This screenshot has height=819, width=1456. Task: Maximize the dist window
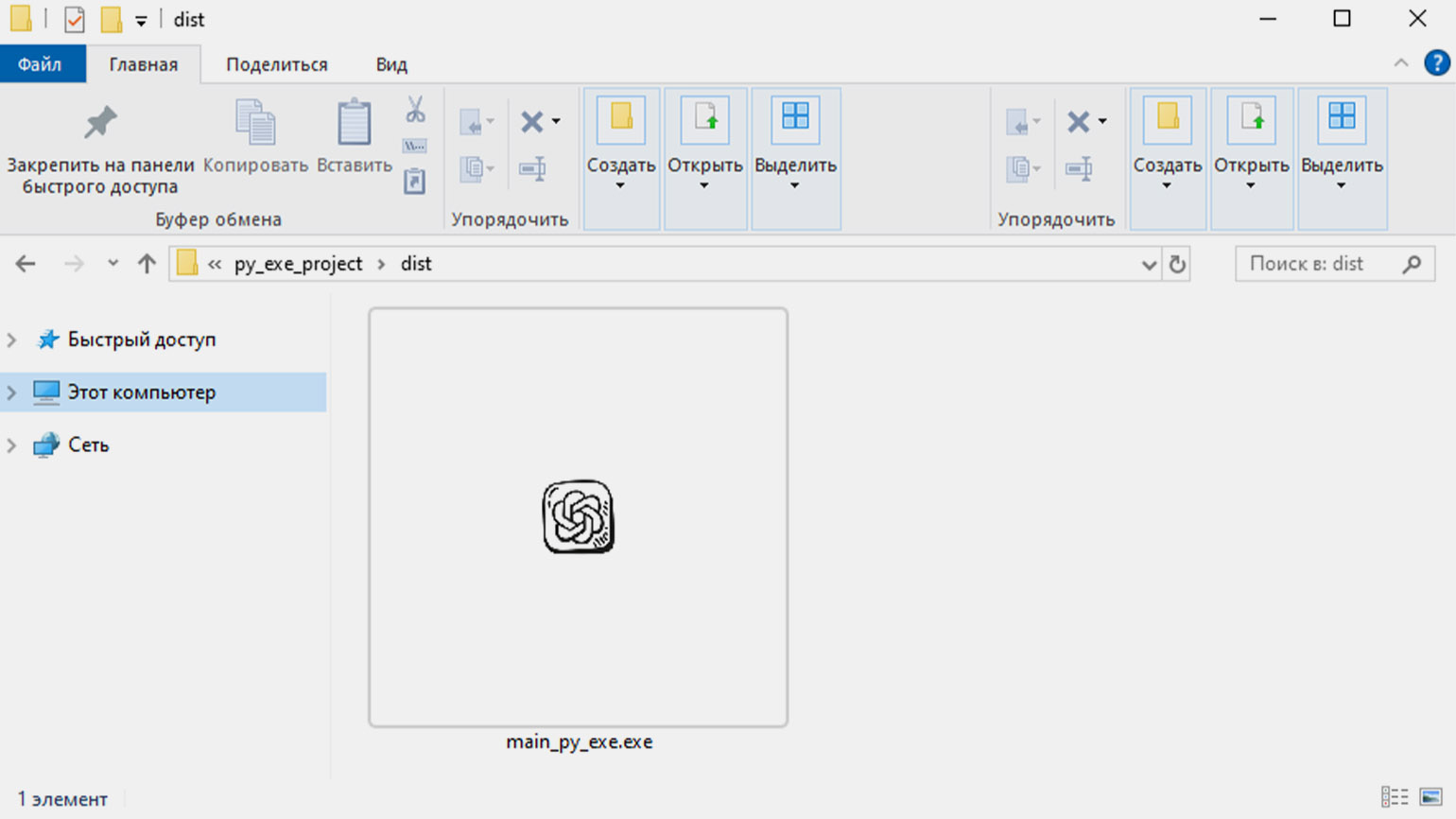coord(1342,19)
